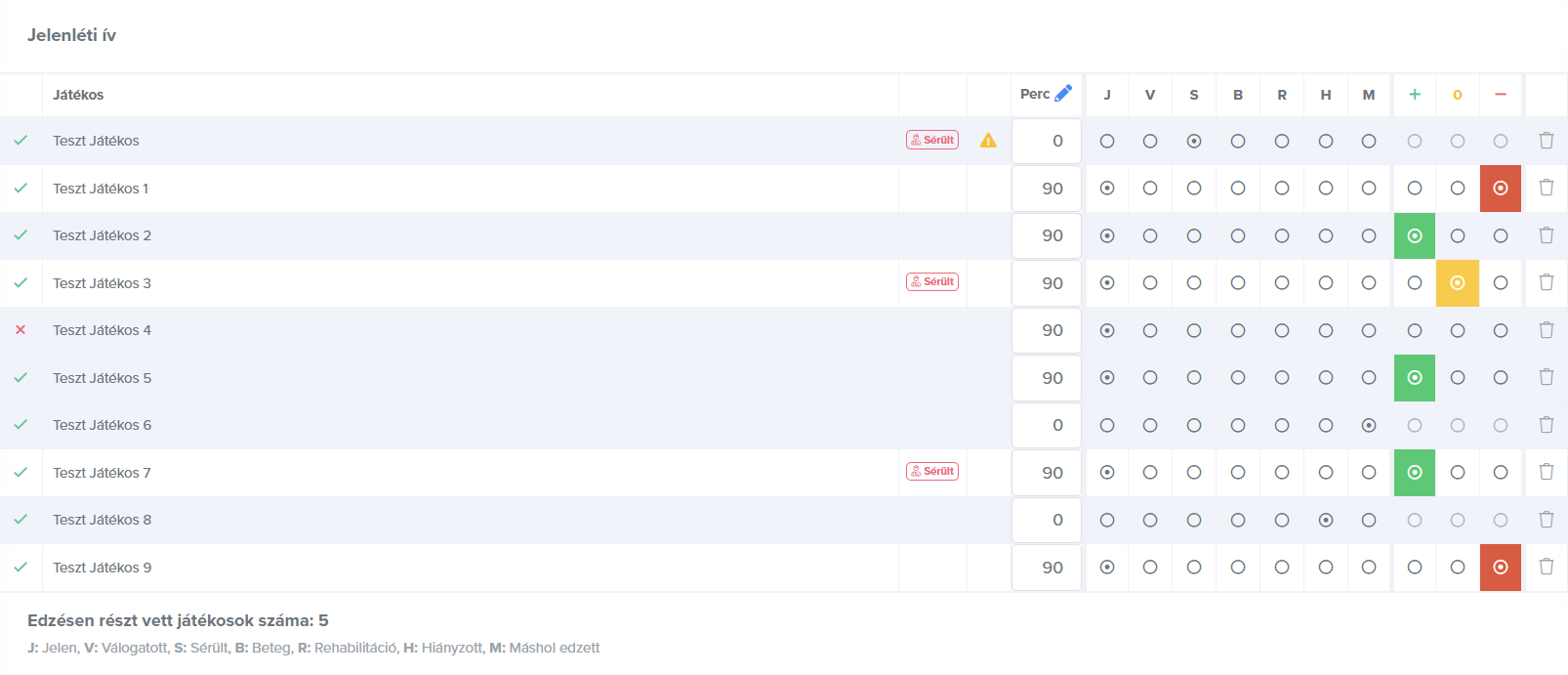Choose the B (Beteg) radio for Teszt Játékos 3
Viewport: 1568px width, 675px height.
1238,282
